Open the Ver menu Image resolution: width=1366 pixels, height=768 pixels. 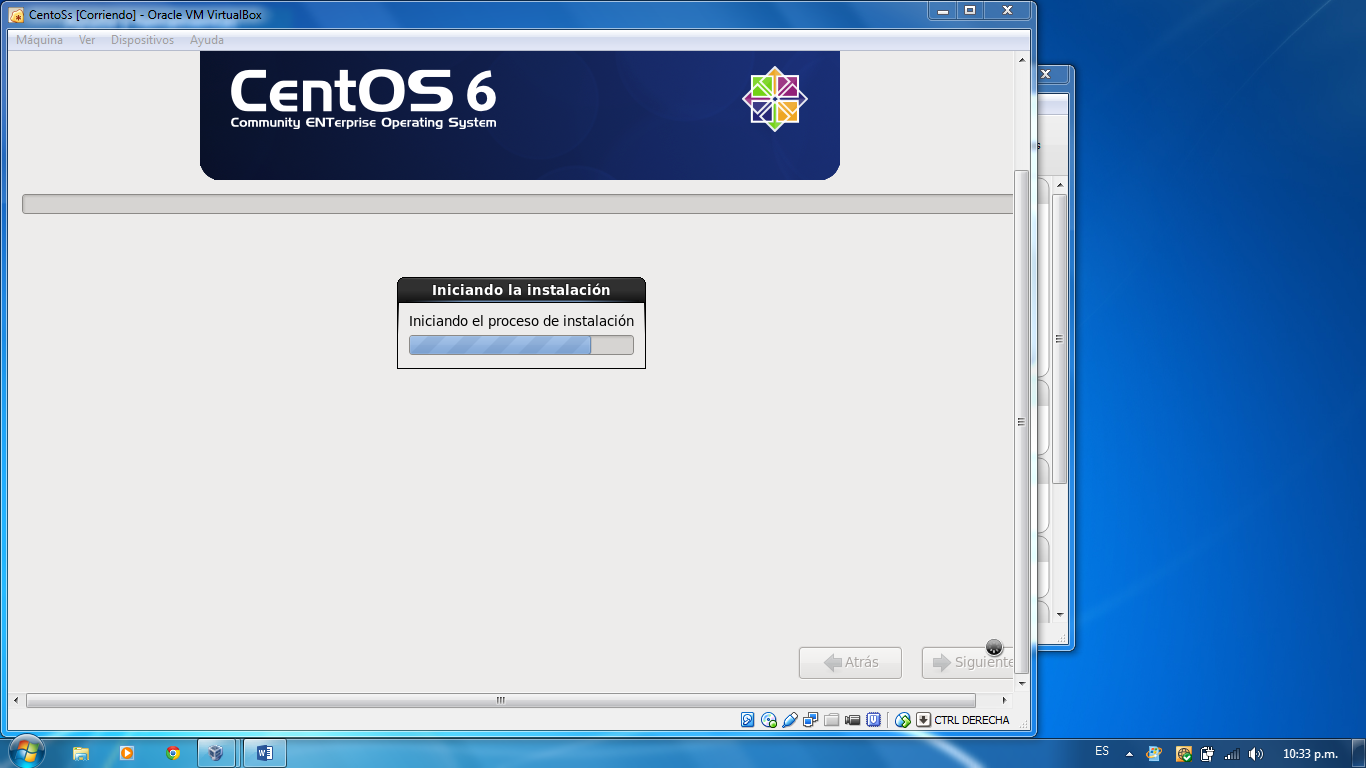pyautogui.click(x=87, y=40)
